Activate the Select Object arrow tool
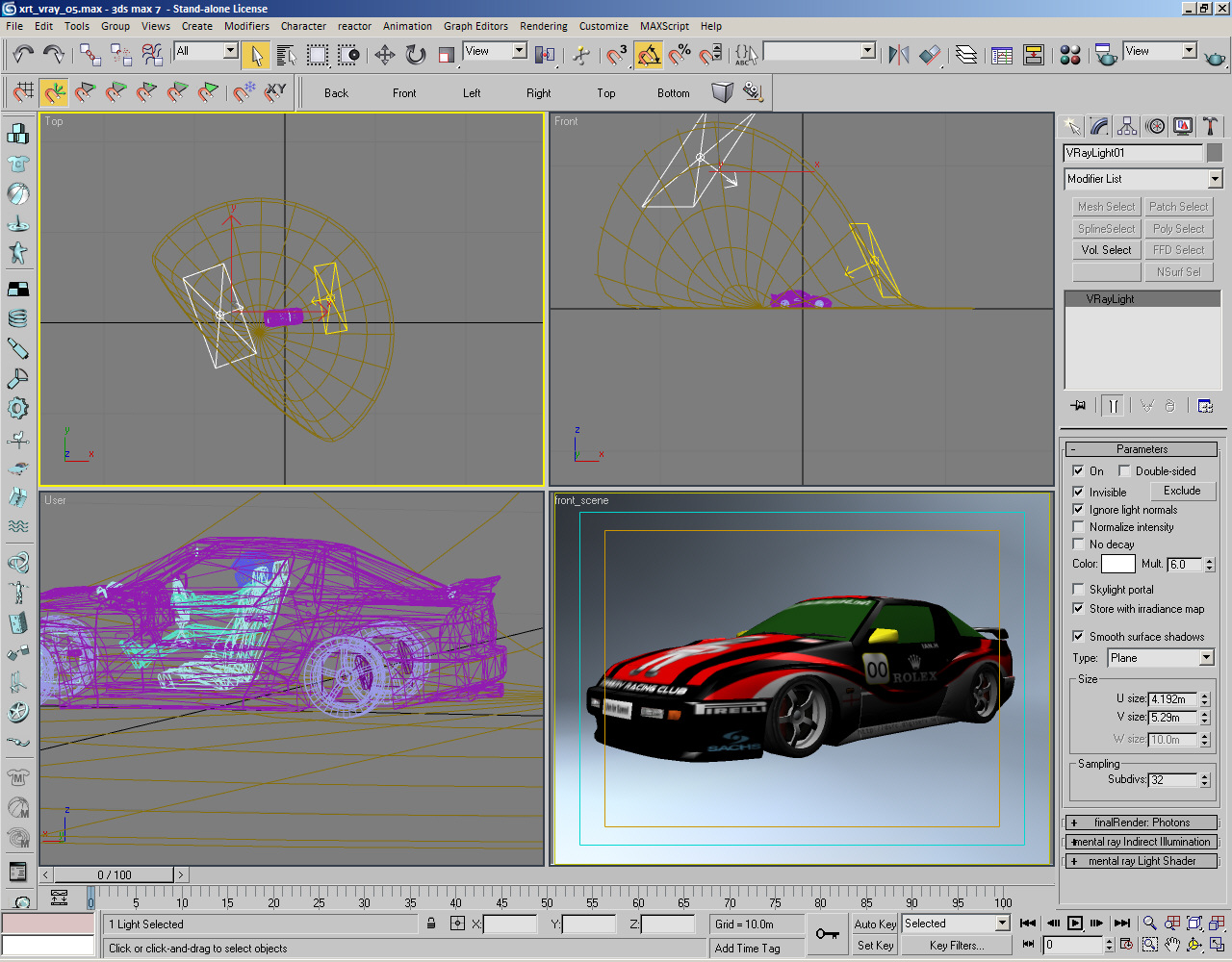The image size is (1232, 962). click(256, 55)
